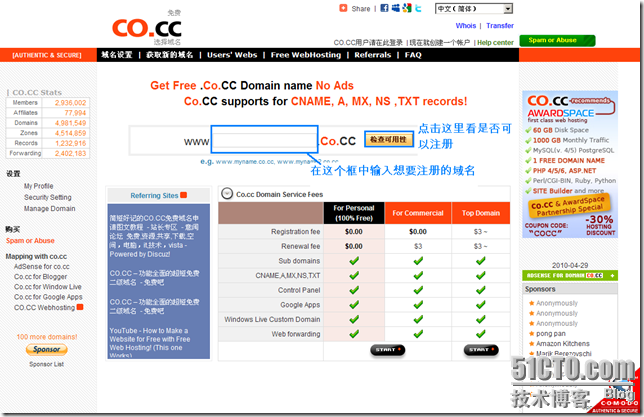
Task: Click the Adsense for Domain CO.CC green banner
Action: 570,275
